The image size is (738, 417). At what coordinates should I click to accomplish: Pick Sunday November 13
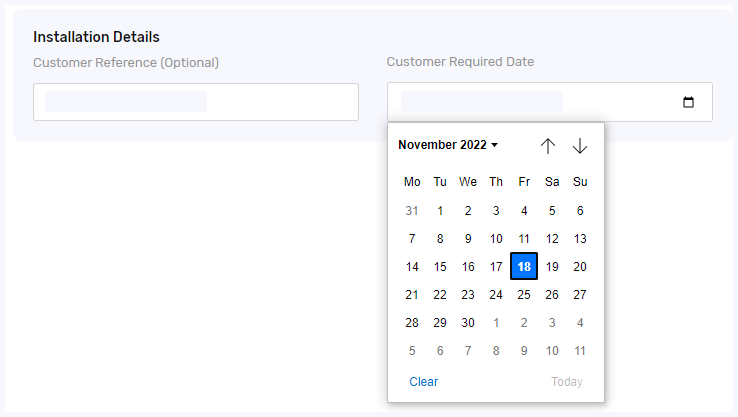coord(580,239)
